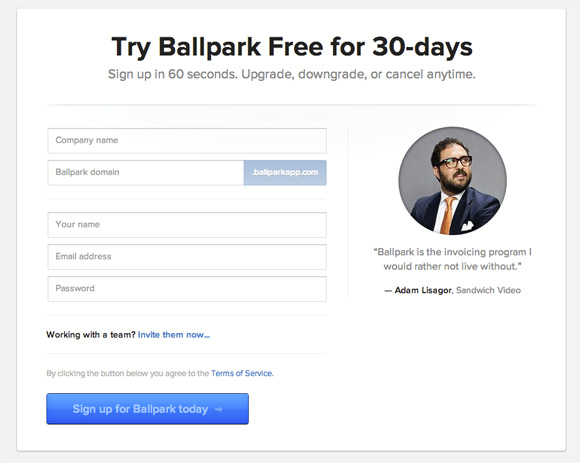Click Adam Lisagor's circular portrait photo
This screenshot has height=463, width=580.
pyautogui.click(x=452, y=181)
